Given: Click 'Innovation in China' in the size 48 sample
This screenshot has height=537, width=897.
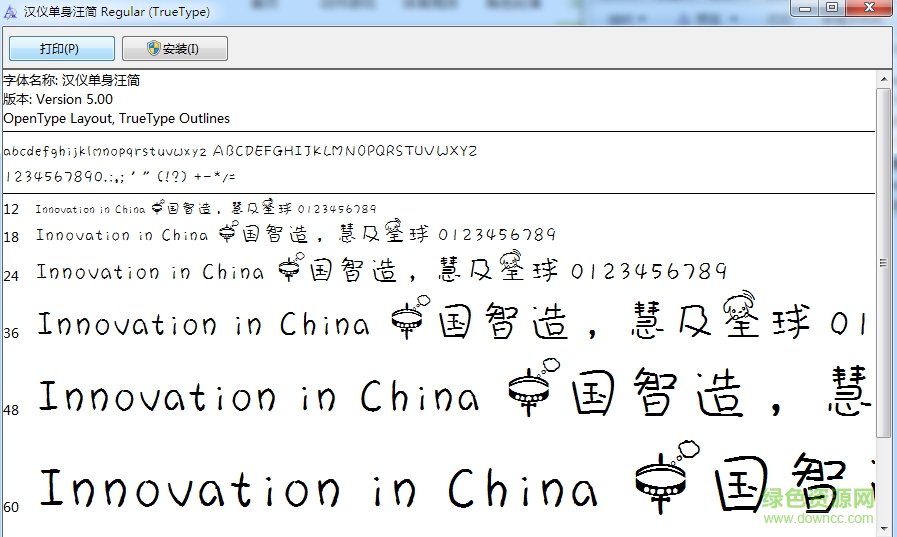Looking at the screenshot, I should 259,396.
